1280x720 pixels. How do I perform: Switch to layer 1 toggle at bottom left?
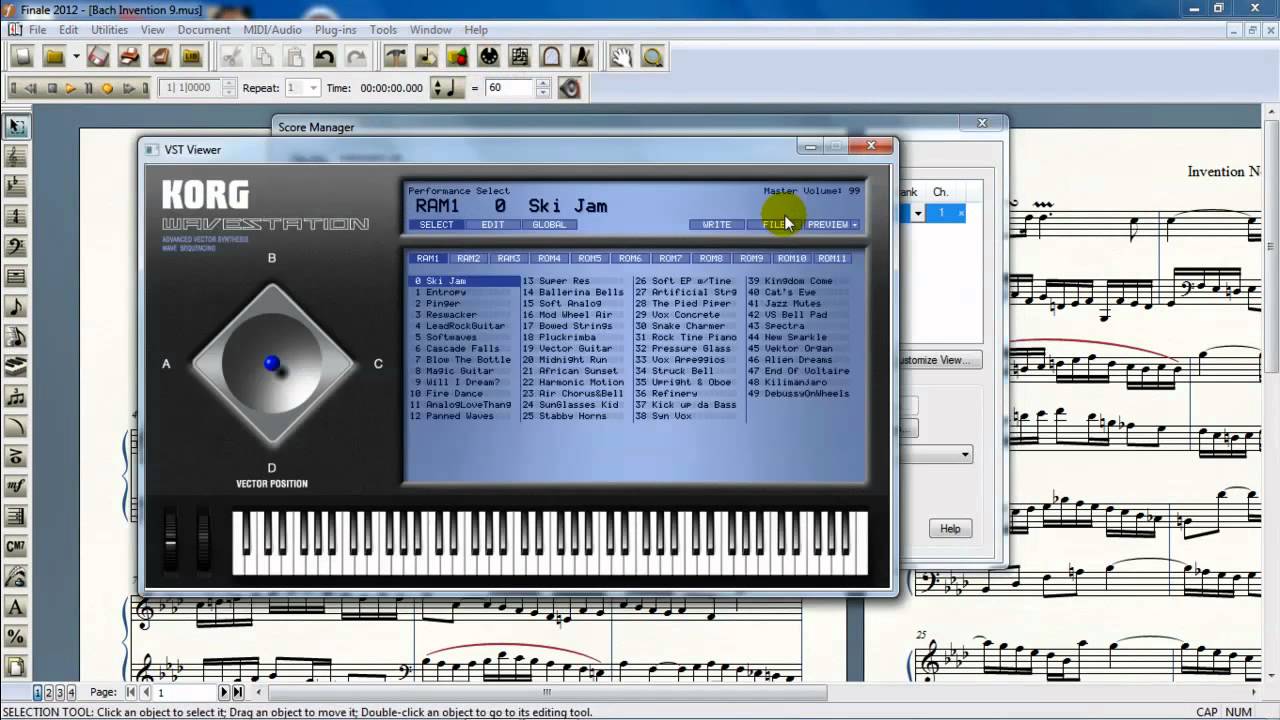(38, 692)
